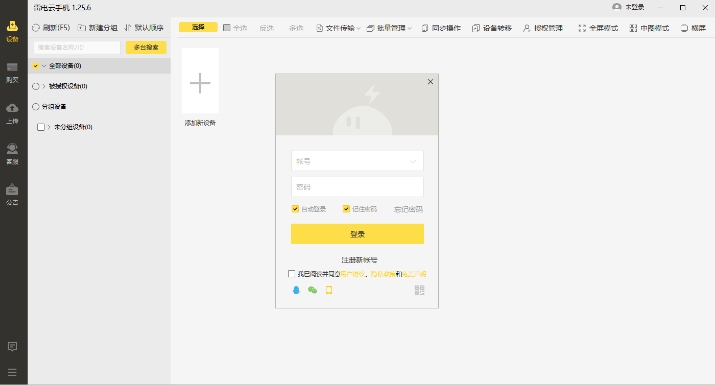Select the 未分组设备(0) row label
Image resolution: width=715 pixels, height=385 pixels.
(x=73, y=127)
